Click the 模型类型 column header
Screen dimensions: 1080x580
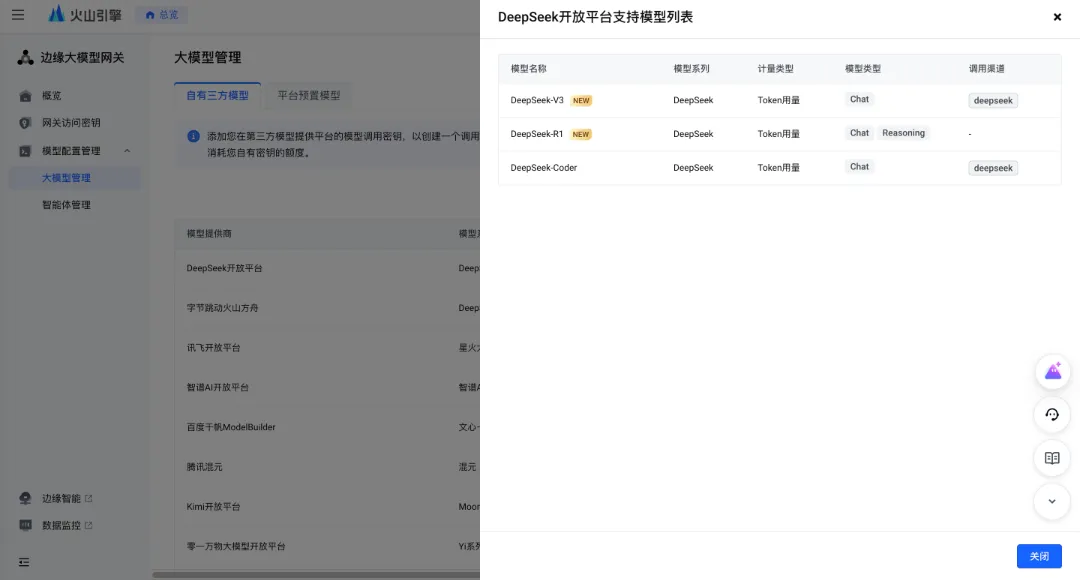tap(863, 69)
